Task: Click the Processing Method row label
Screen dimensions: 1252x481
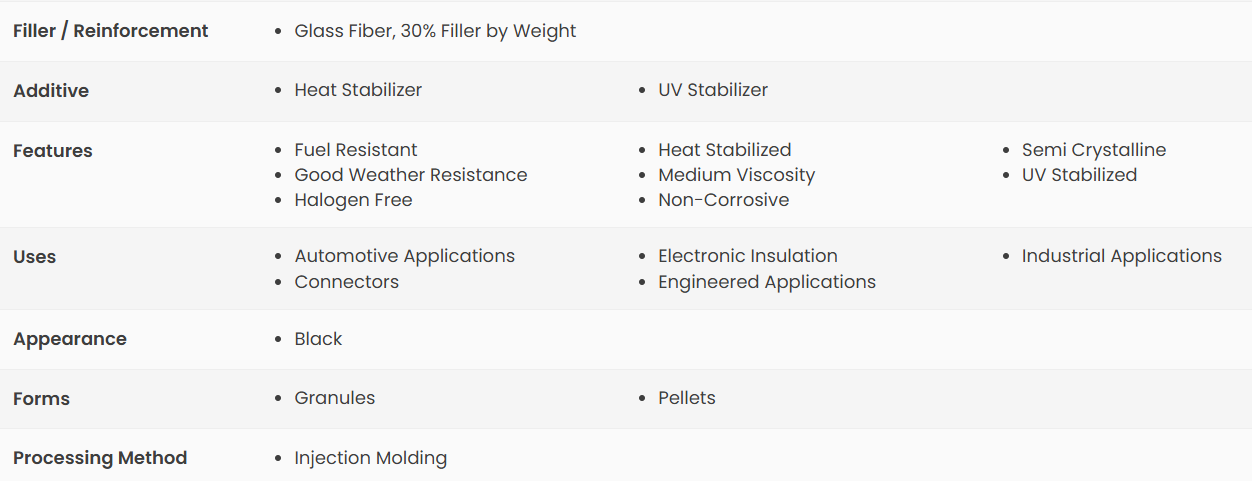Action: pos(100,458)
